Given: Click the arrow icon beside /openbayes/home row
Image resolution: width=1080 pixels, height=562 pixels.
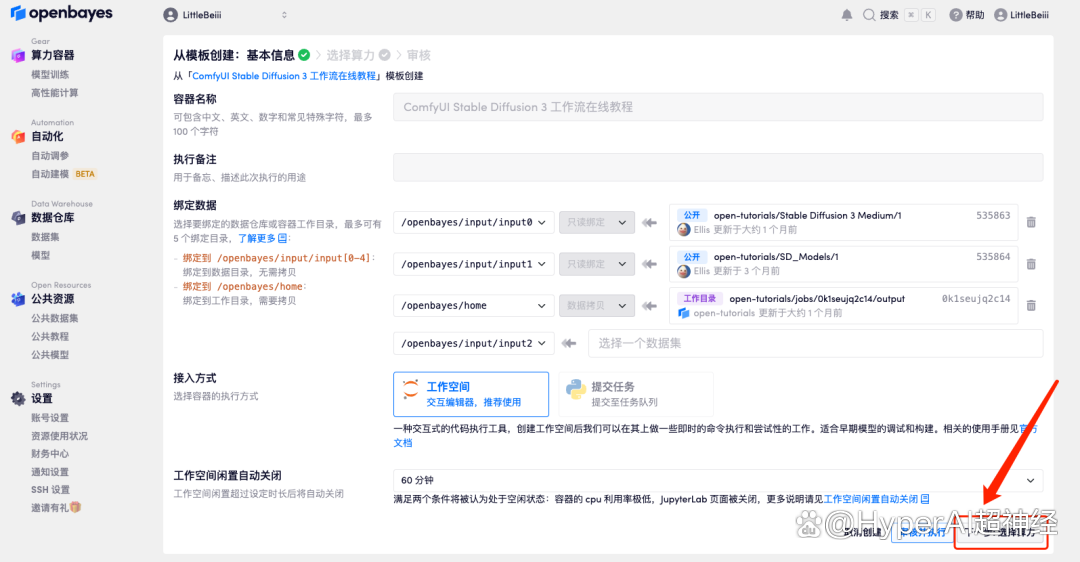Looking at the screenshot, I should pyautogui.click(x=649, y=305).
